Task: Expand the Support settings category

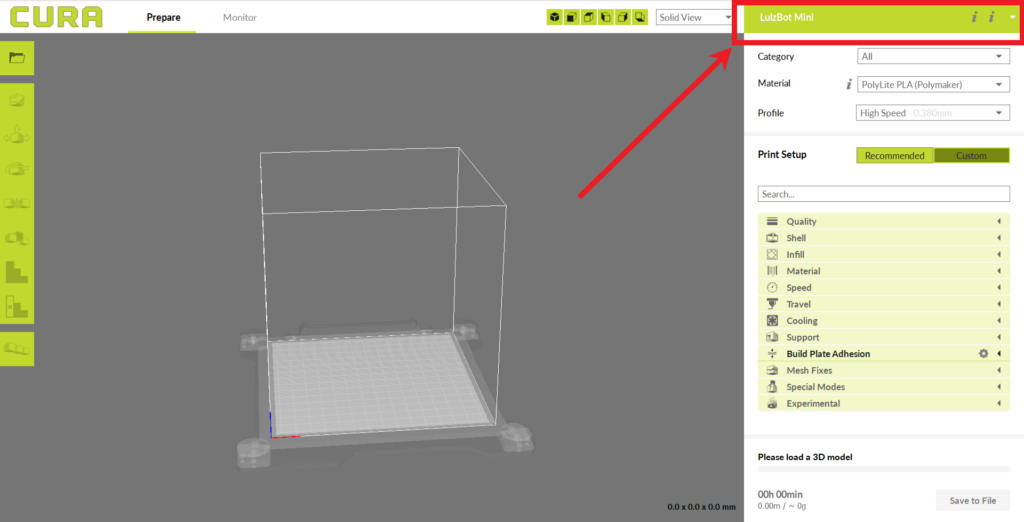Action: click(884, 337)
